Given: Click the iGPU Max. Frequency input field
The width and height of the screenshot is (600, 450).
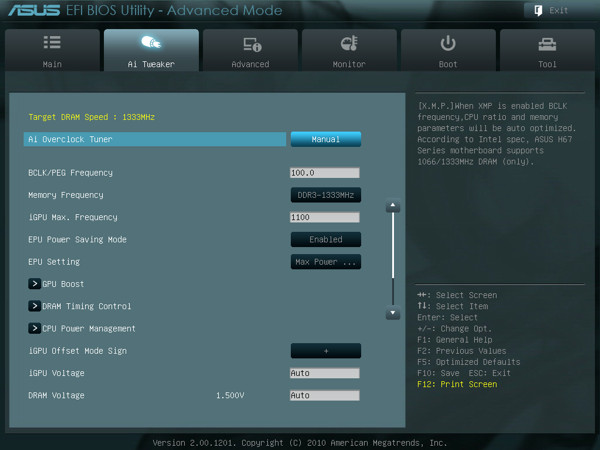Looking at the screenshot, I should coord(324,217).
